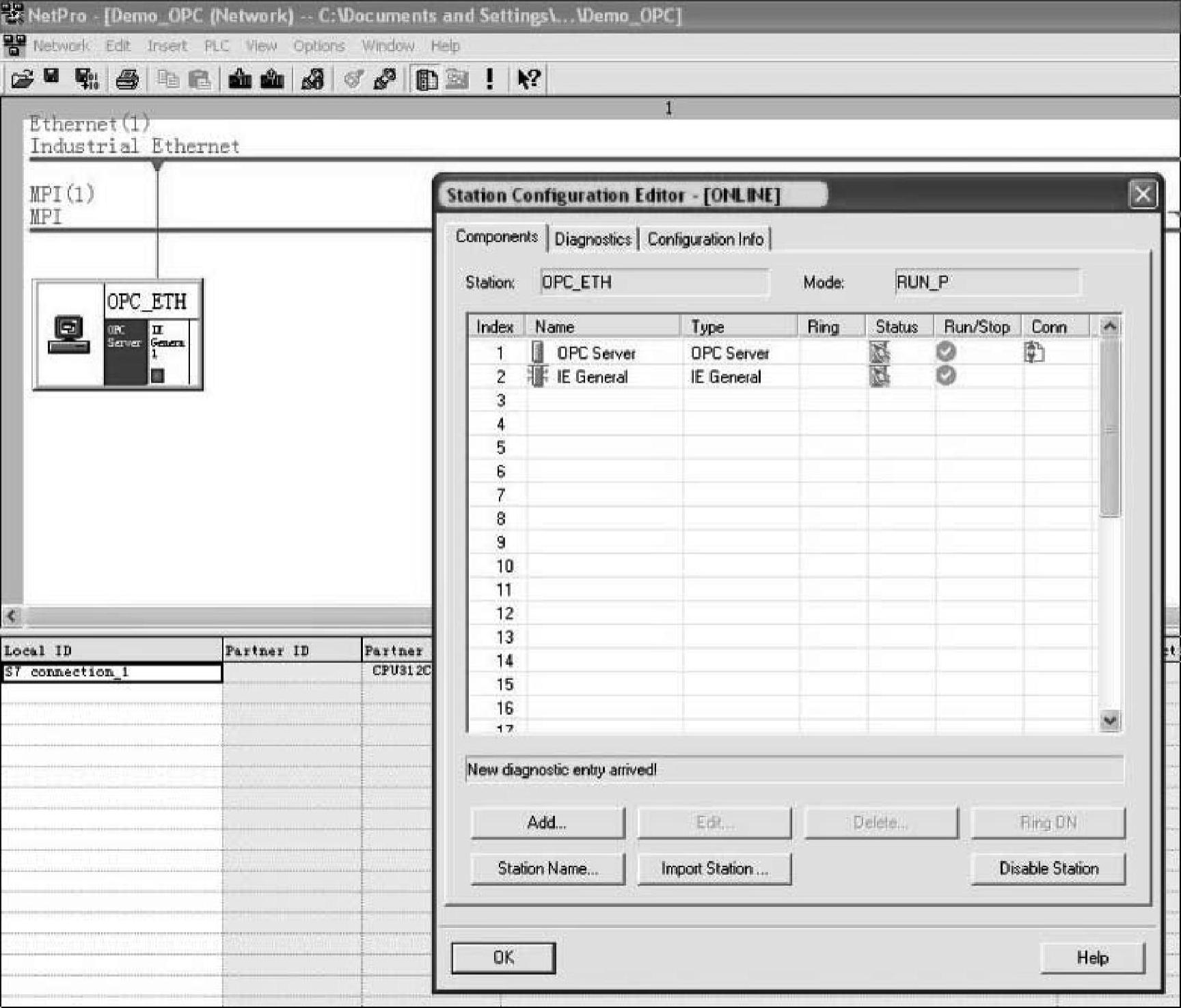Open the View menu
Viewport: 1181px width, 1008px height.
pyautogui.click(x=261, y=46)
